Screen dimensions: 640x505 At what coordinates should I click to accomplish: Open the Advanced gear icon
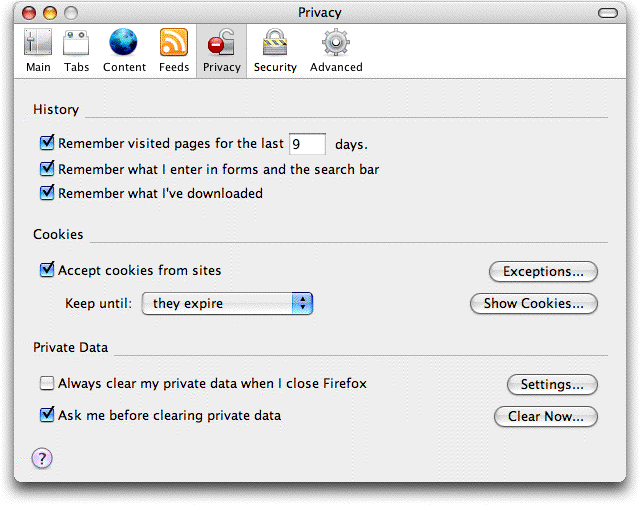pyautogui.click(x=336, y=45)
